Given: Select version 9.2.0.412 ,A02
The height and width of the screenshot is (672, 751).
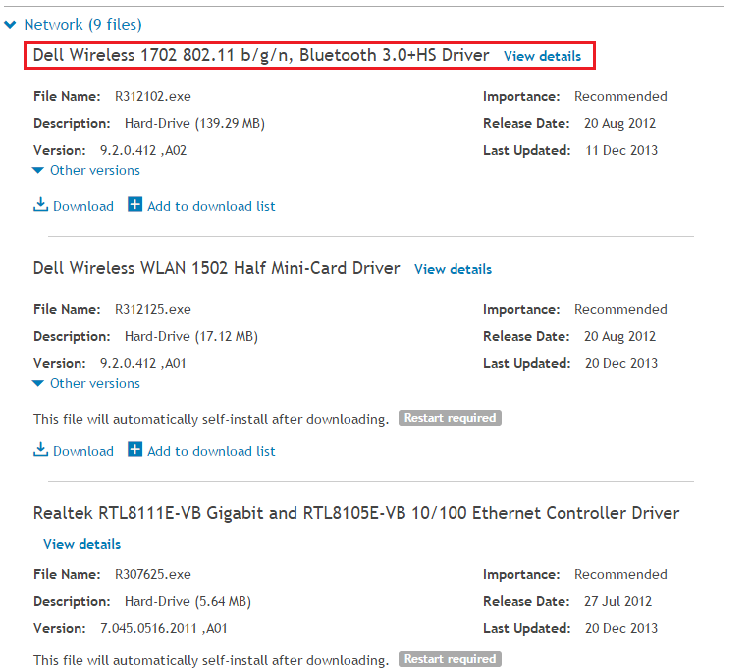Looking at the screenshot, I should click(x=143, y=150).
